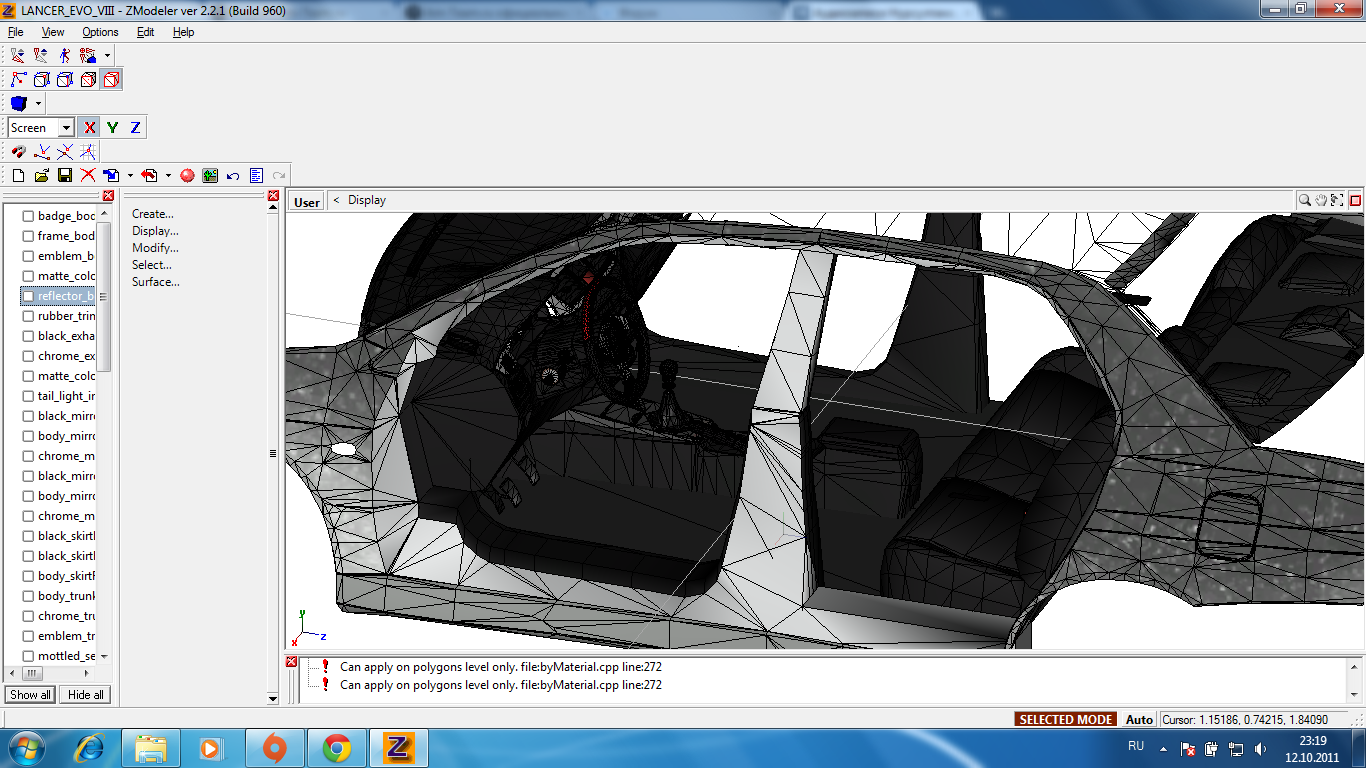Expand the Create... command group
1366x768 pixels.
[153, 214]
